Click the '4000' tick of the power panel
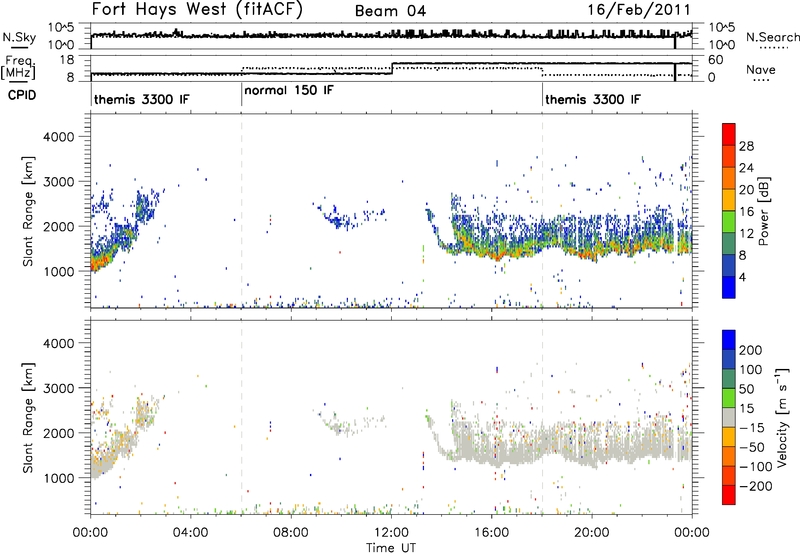This screenshot has width=800, height=554. 59,137
